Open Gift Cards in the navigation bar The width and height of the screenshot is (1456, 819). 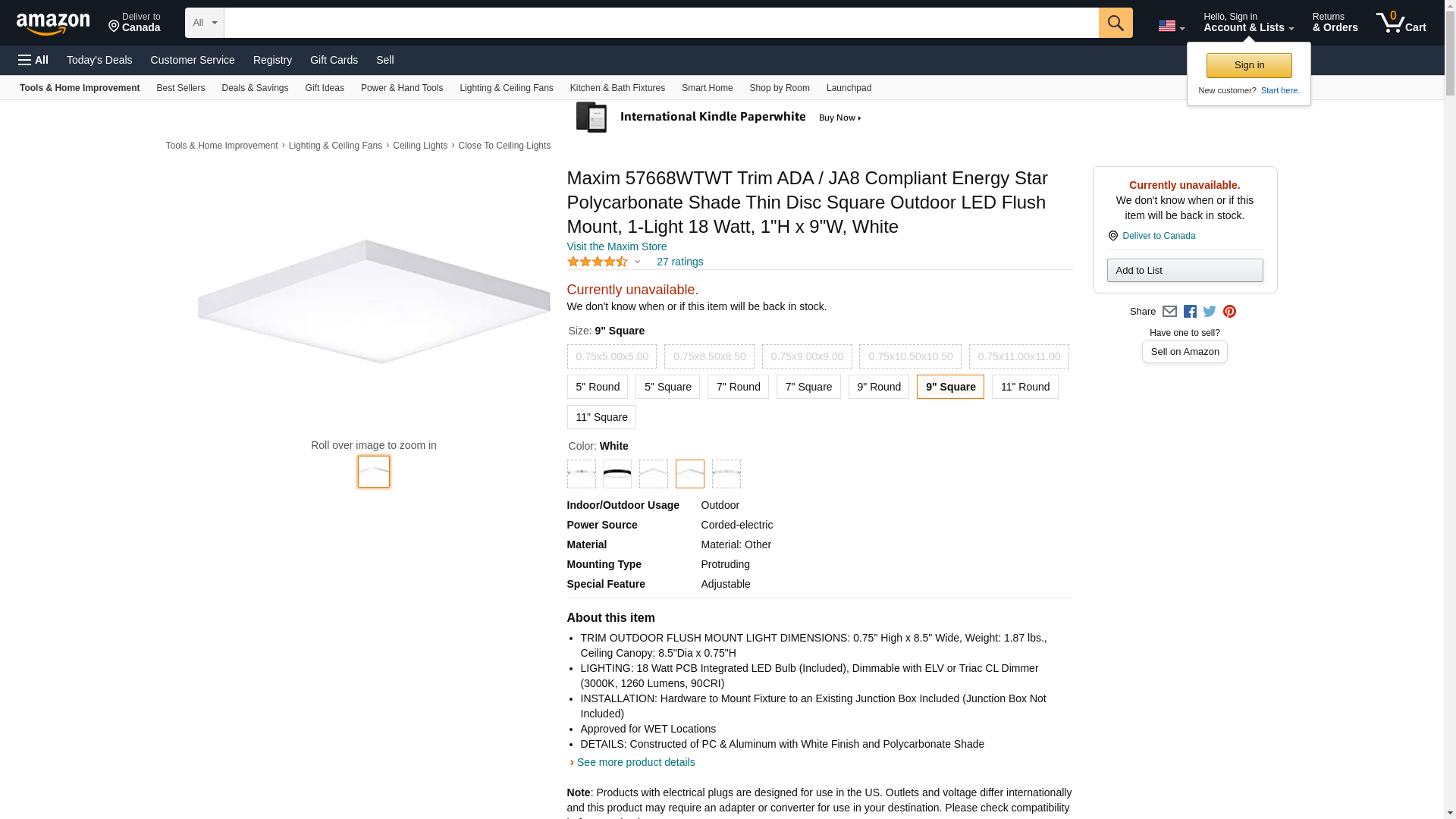pyautogui.click(x=334, y=60)
